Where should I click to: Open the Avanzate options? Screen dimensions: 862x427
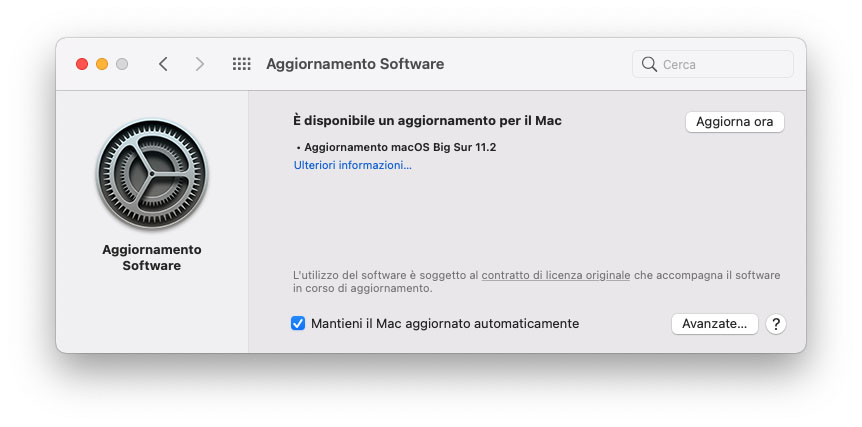click(x=714, y=324)
